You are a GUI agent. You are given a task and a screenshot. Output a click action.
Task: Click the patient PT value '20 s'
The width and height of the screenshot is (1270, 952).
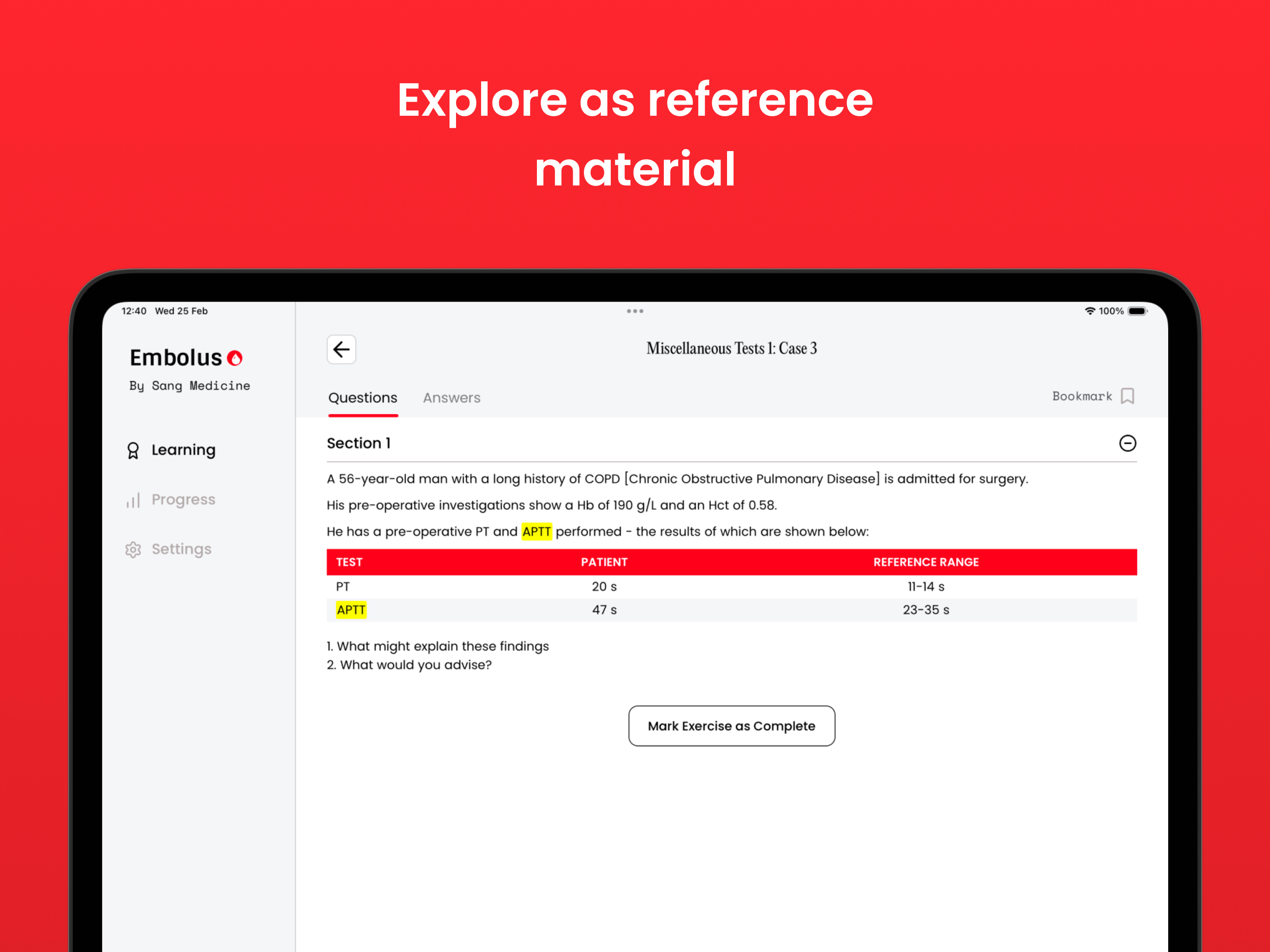pos(604,587)
